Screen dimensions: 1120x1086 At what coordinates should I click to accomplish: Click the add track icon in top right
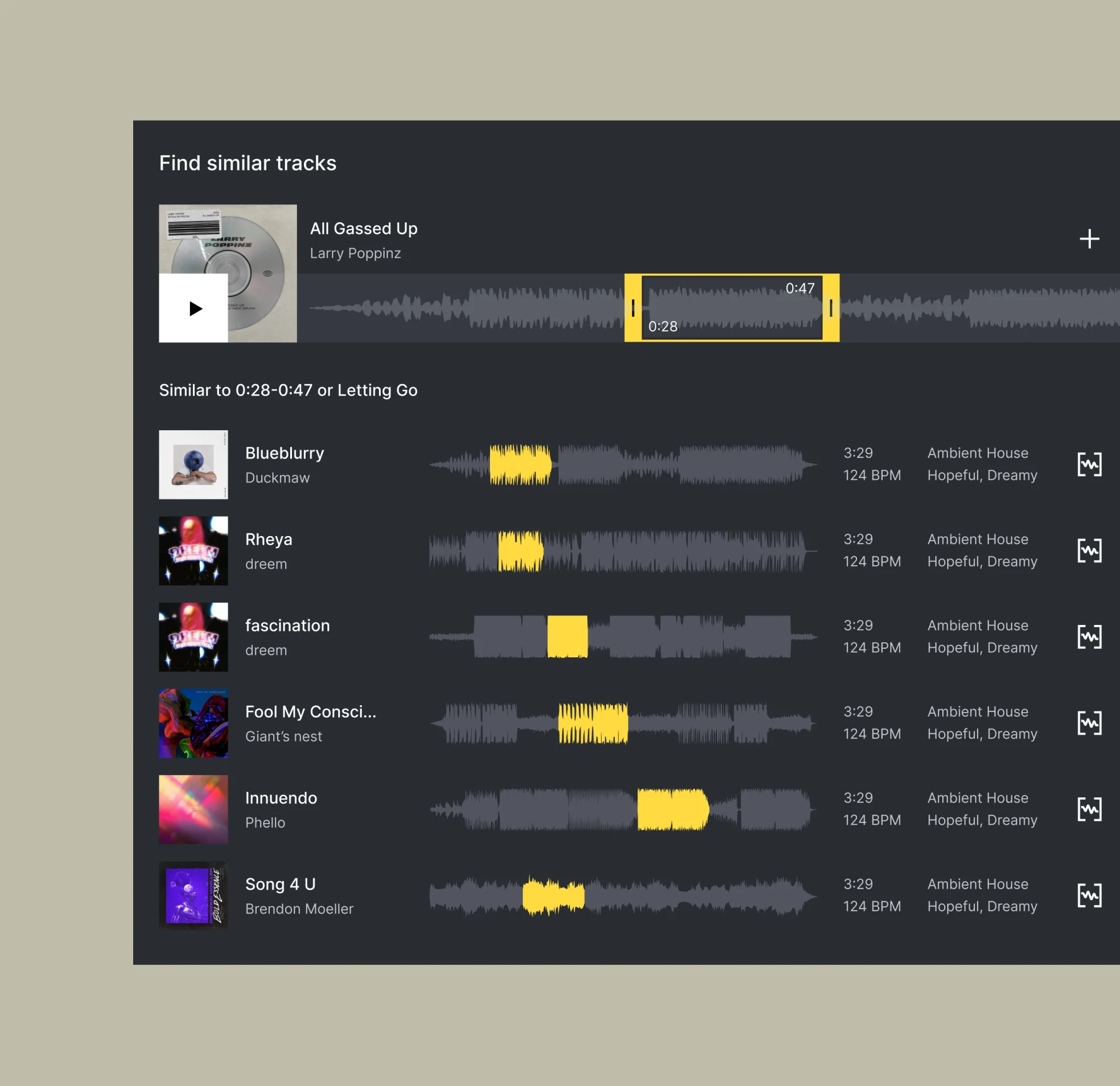click(x=1089, y=238)
